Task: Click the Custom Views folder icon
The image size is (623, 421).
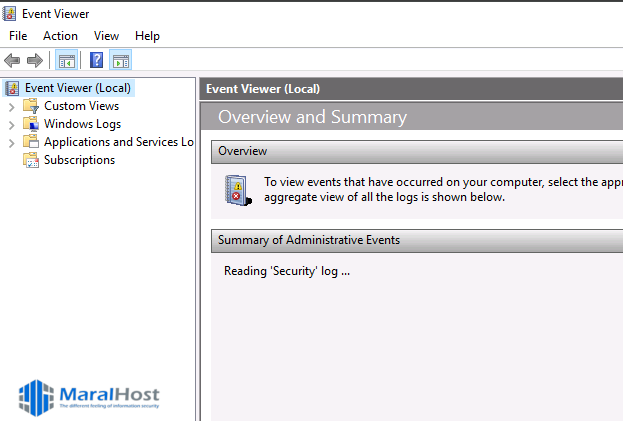Action: click(30, 106)
